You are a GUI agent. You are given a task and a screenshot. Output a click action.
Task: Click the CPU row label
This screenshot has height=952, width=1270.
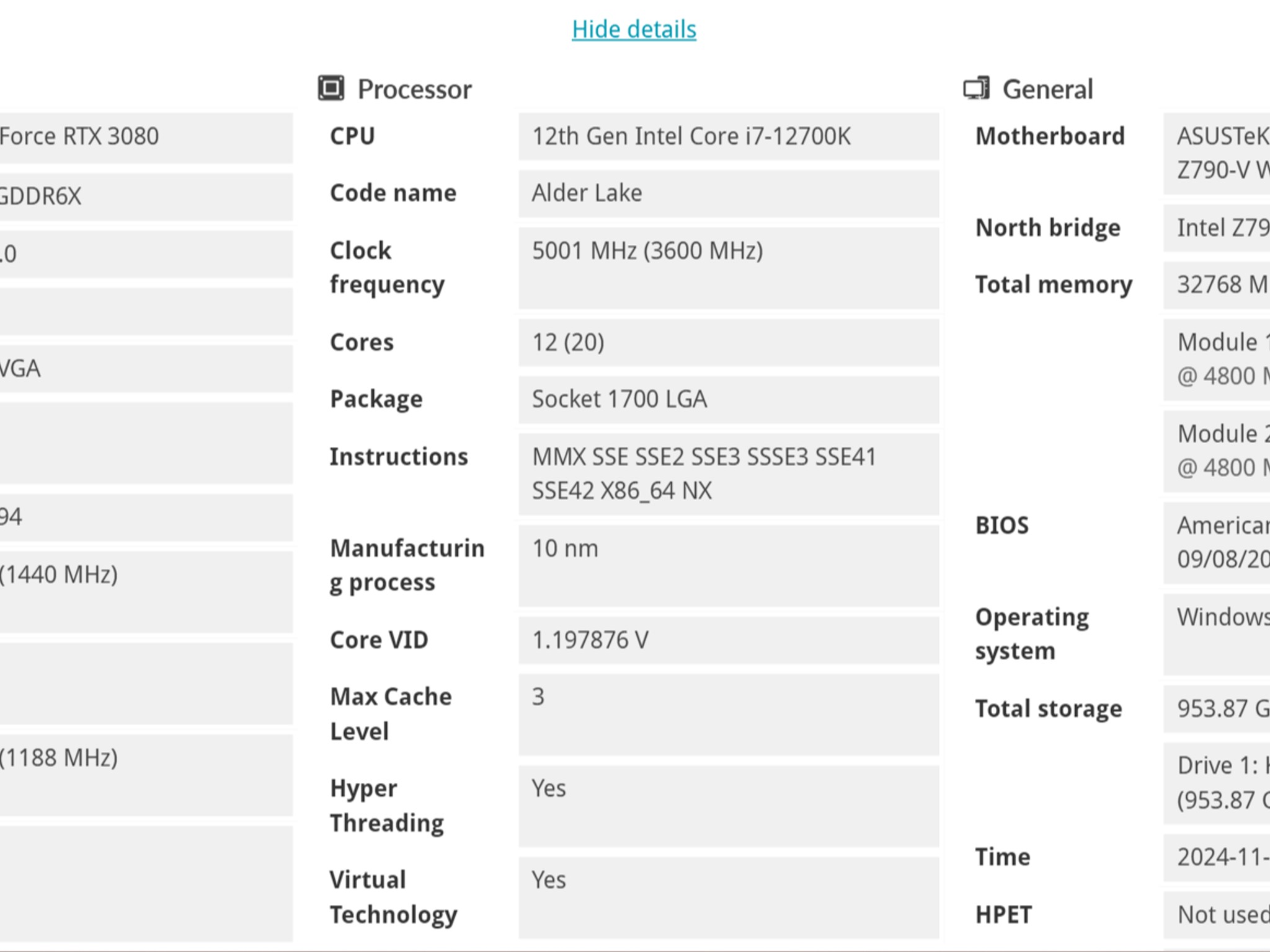(x=352, y=136)
